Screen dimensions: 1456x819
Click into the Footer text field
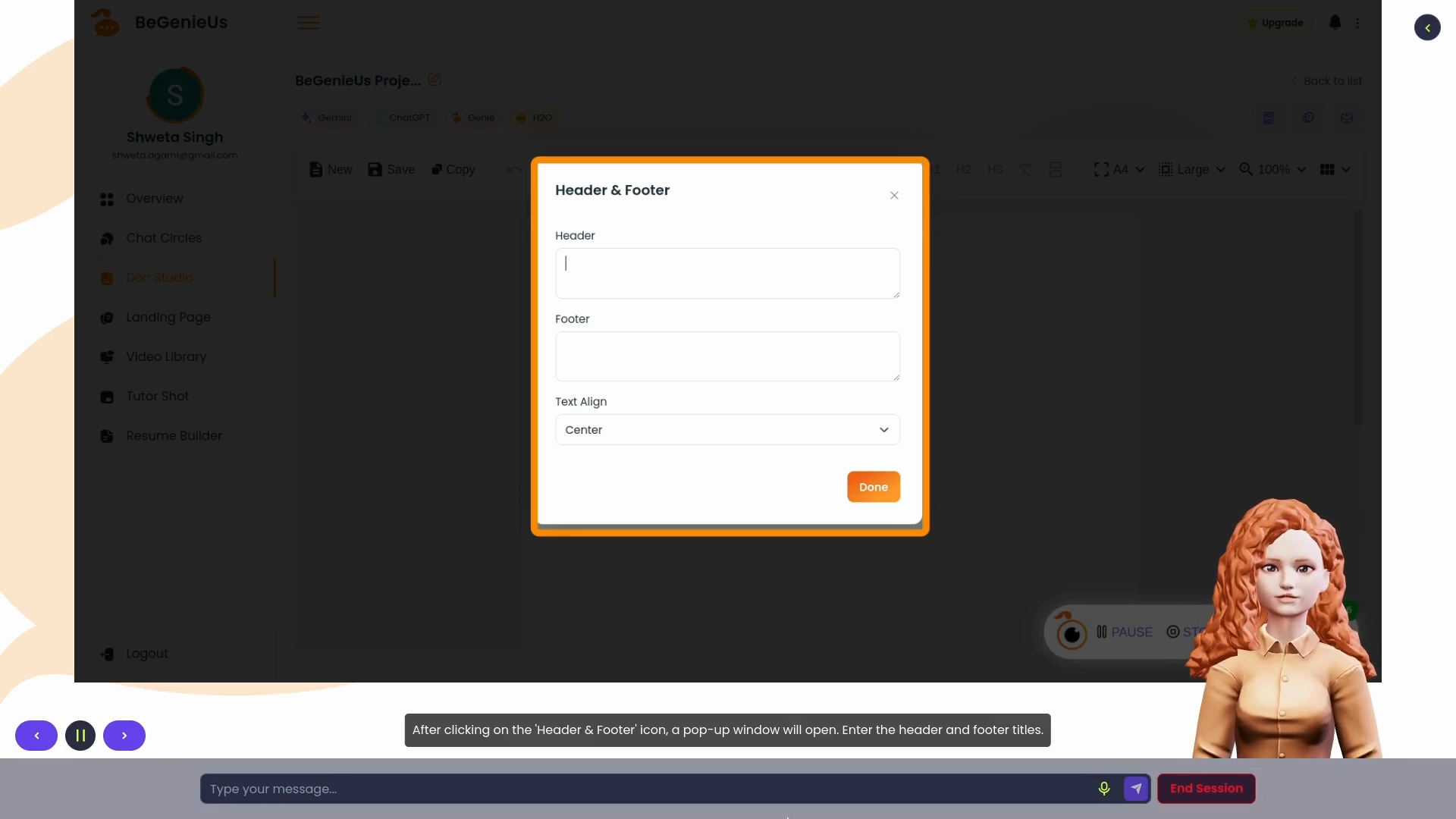[727, 356]
